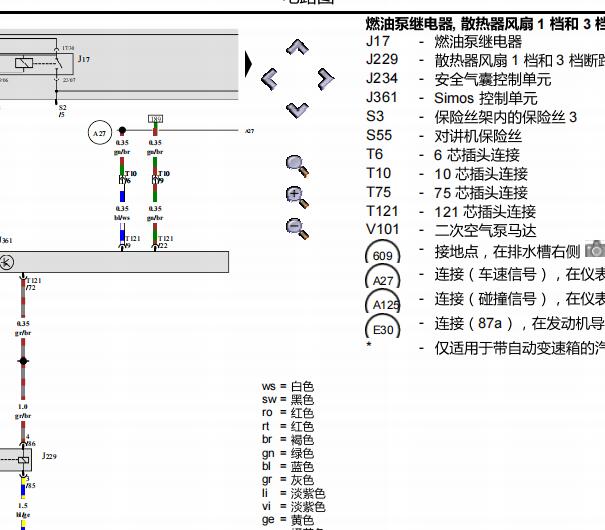Click the color code sw = 黑色
605x530 pixels.
[x=288, y=400]
